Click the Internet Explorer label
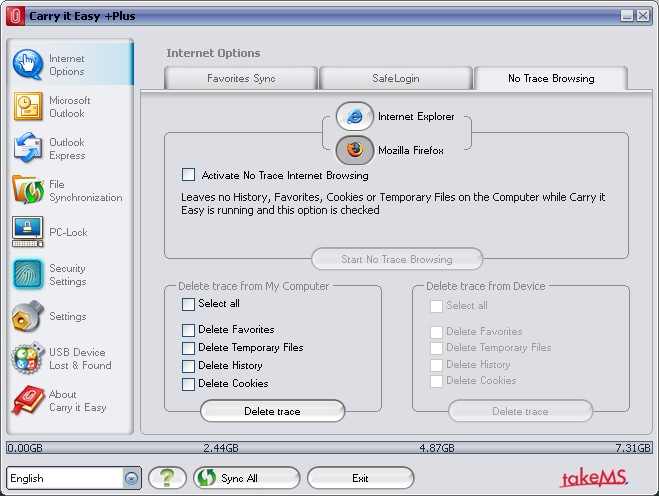 [416, 116]
